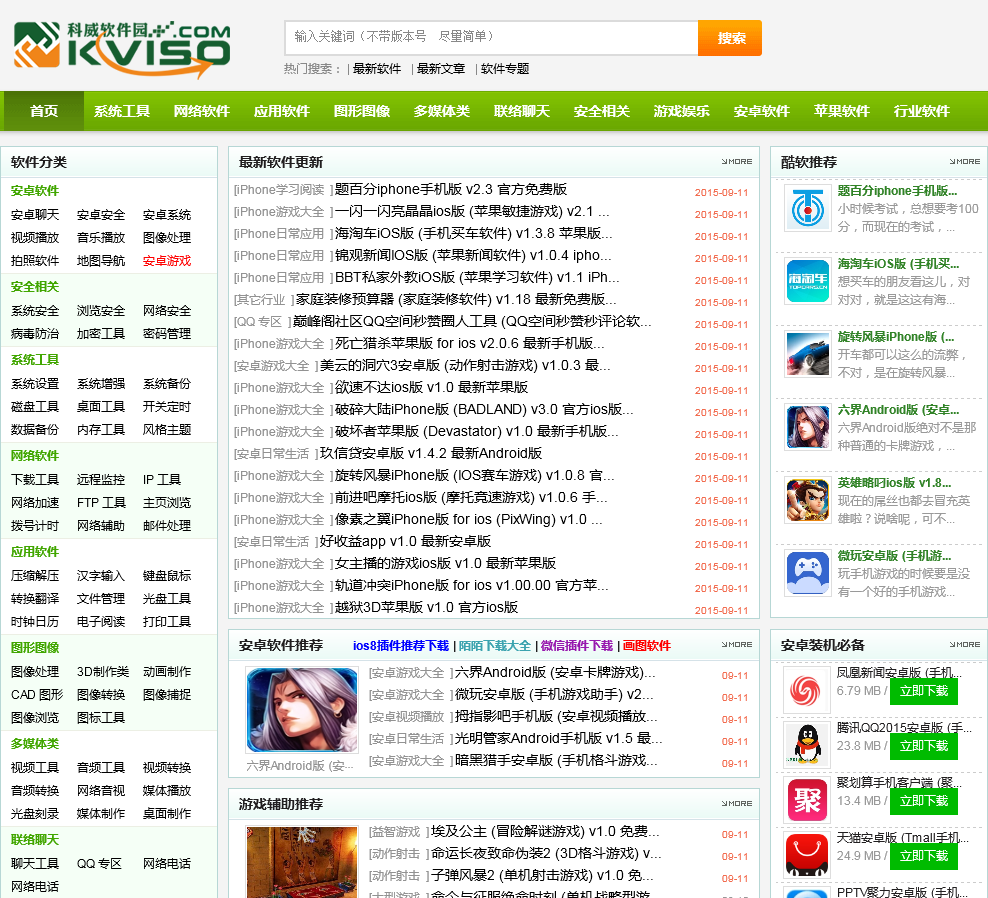988x898 pixels.
Task: Click the KVISO site logo
Action: (x=122, y=50)
